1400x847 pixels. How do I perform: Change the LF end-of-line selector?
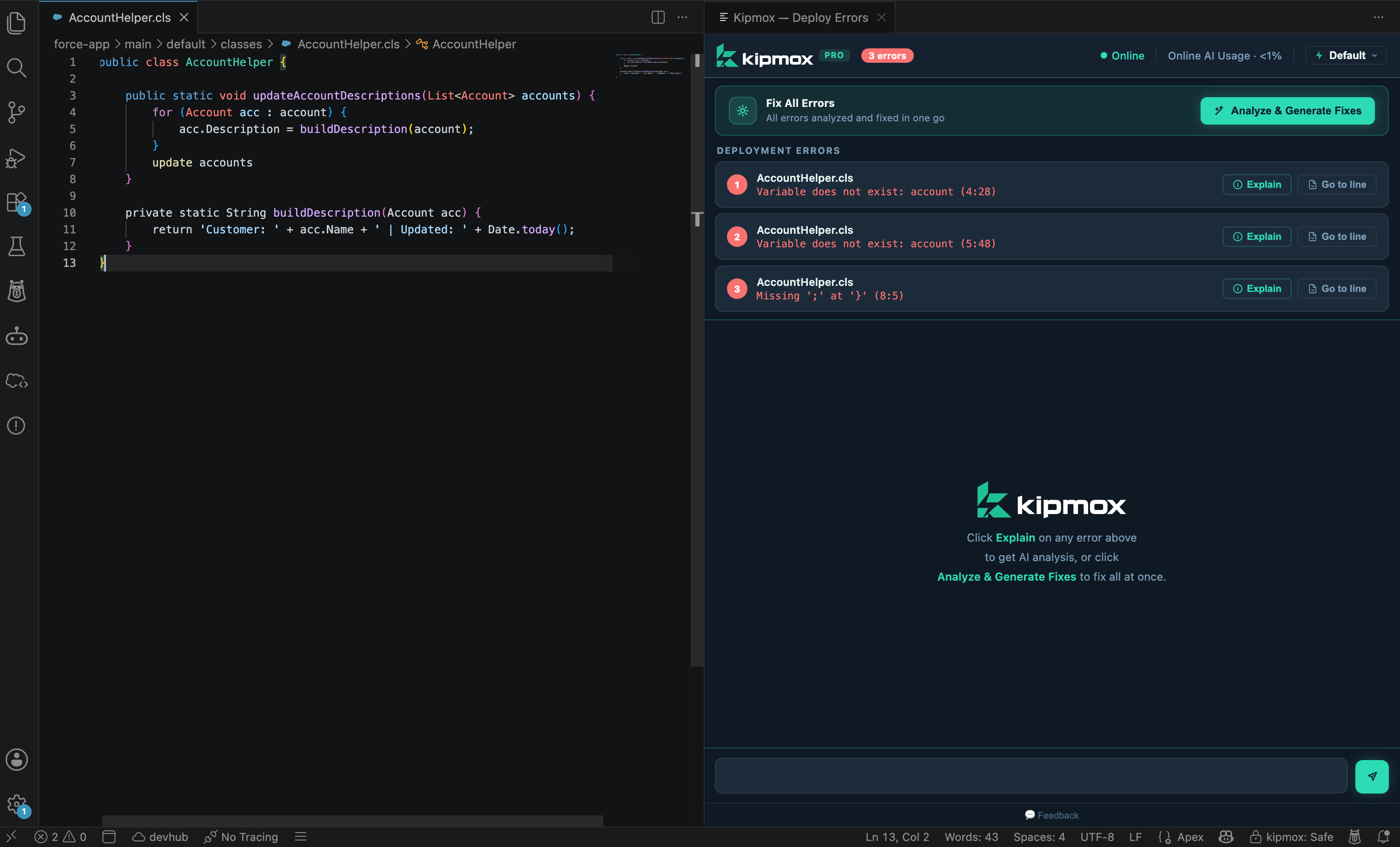pos(1135,837)
